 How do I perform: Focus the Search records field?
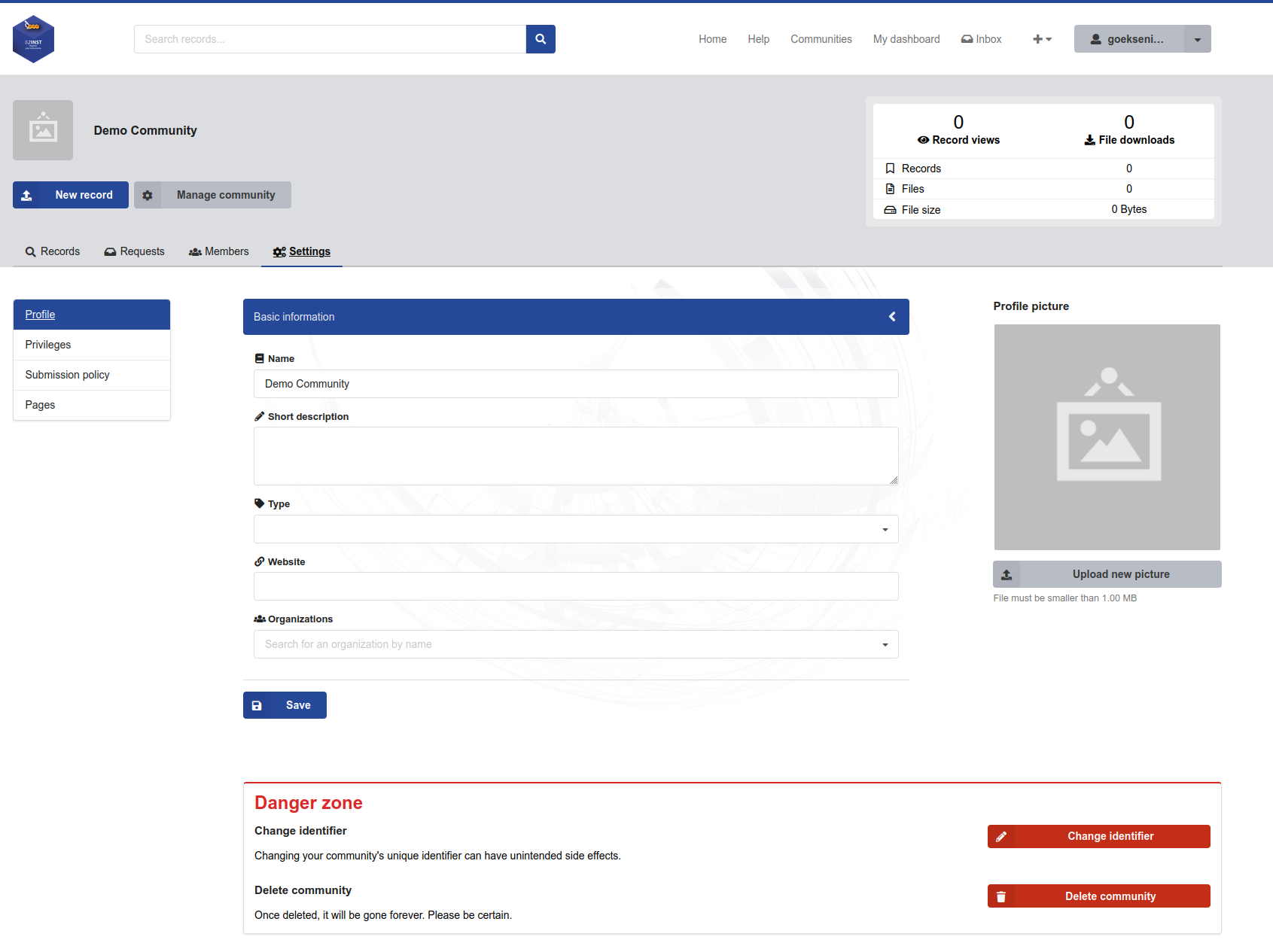[x=330, y=39]
